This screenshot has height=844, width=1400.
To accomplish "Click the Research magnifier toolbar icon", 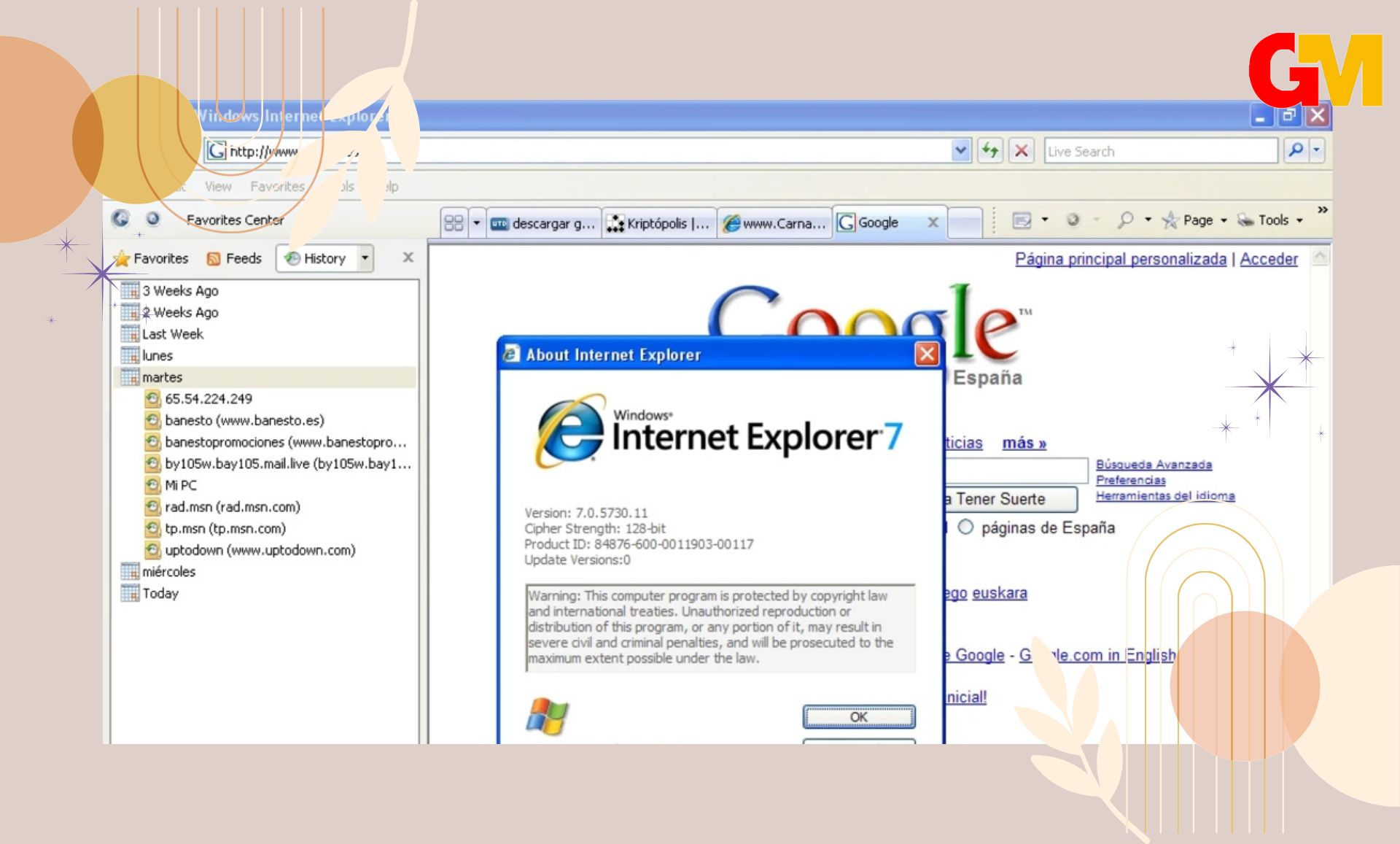I will click(1126, 220).
